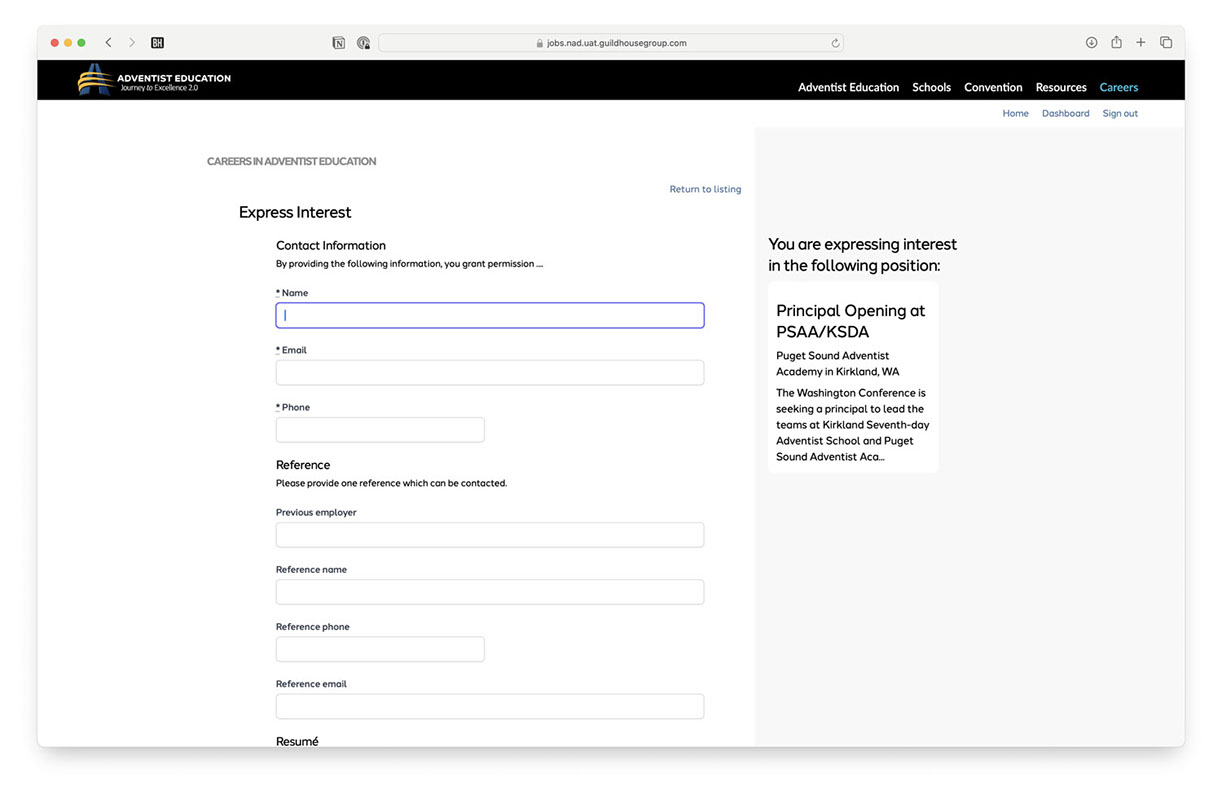Open the Safari downloads icon
The height and width of the screenshot is (796, 1222).
(1091, 43)
